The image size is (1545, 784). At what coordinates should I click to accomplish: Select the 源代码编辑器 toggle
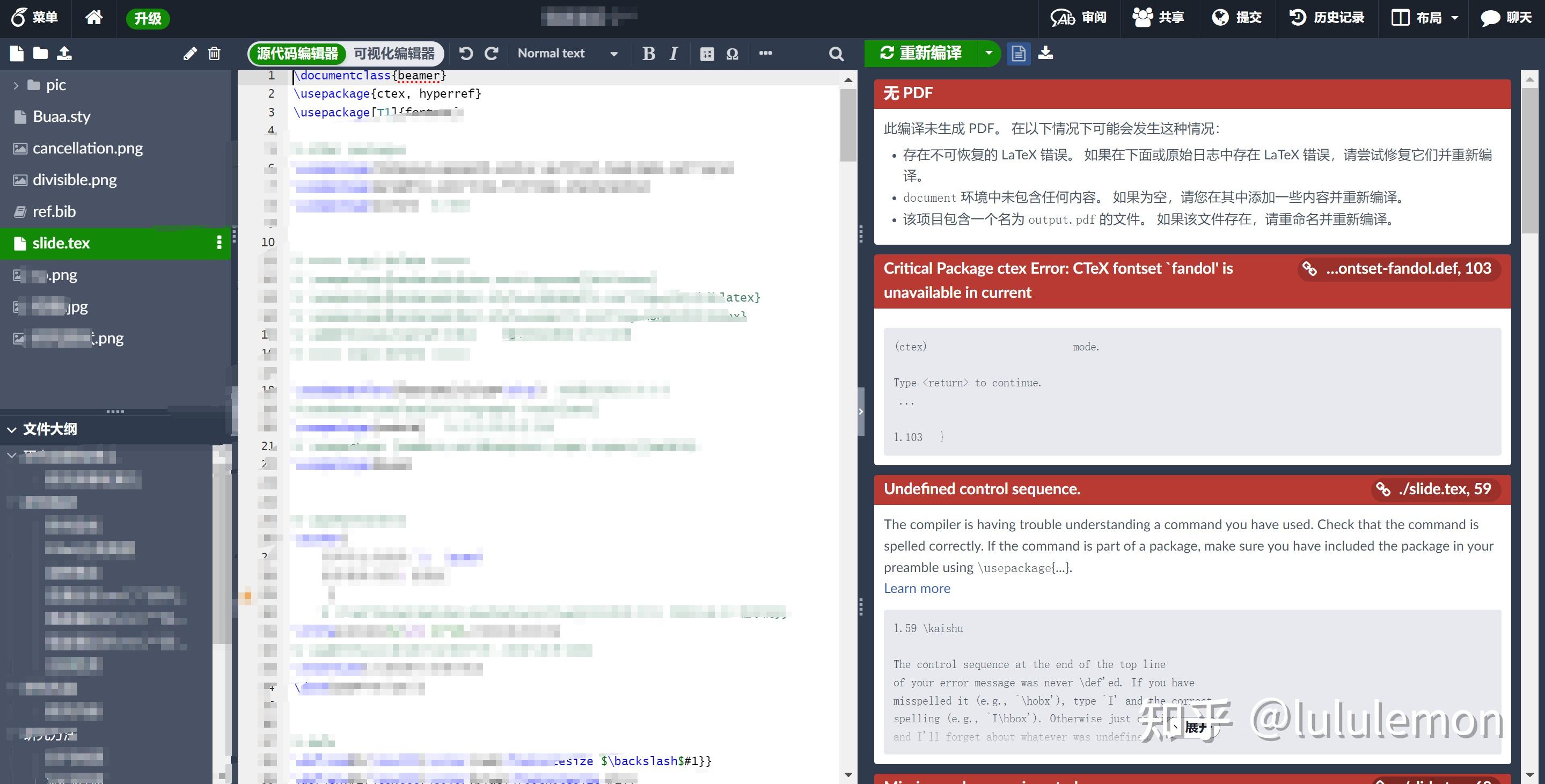297,53
